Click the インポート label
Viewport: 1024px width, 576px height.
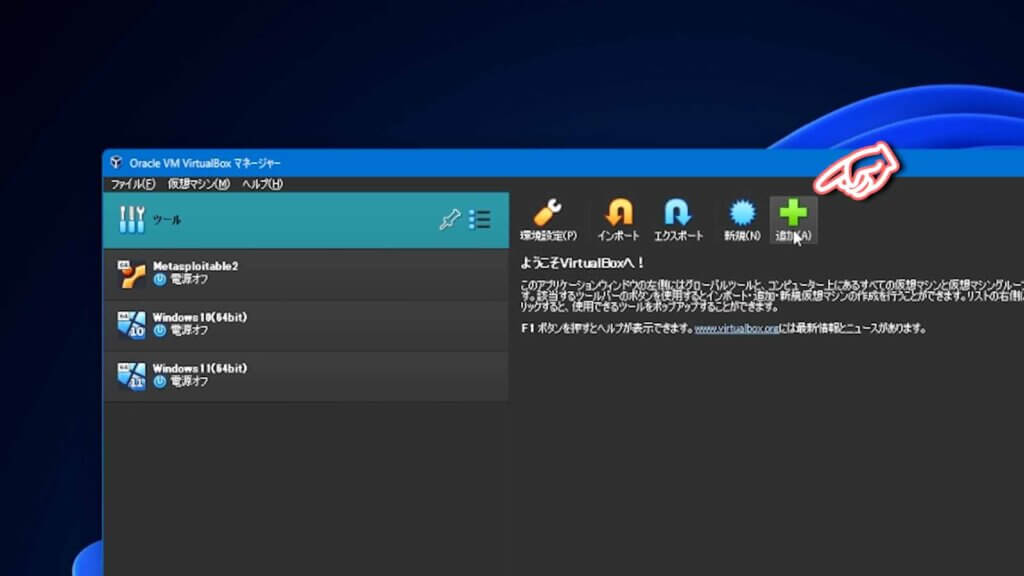pos(618,235)
